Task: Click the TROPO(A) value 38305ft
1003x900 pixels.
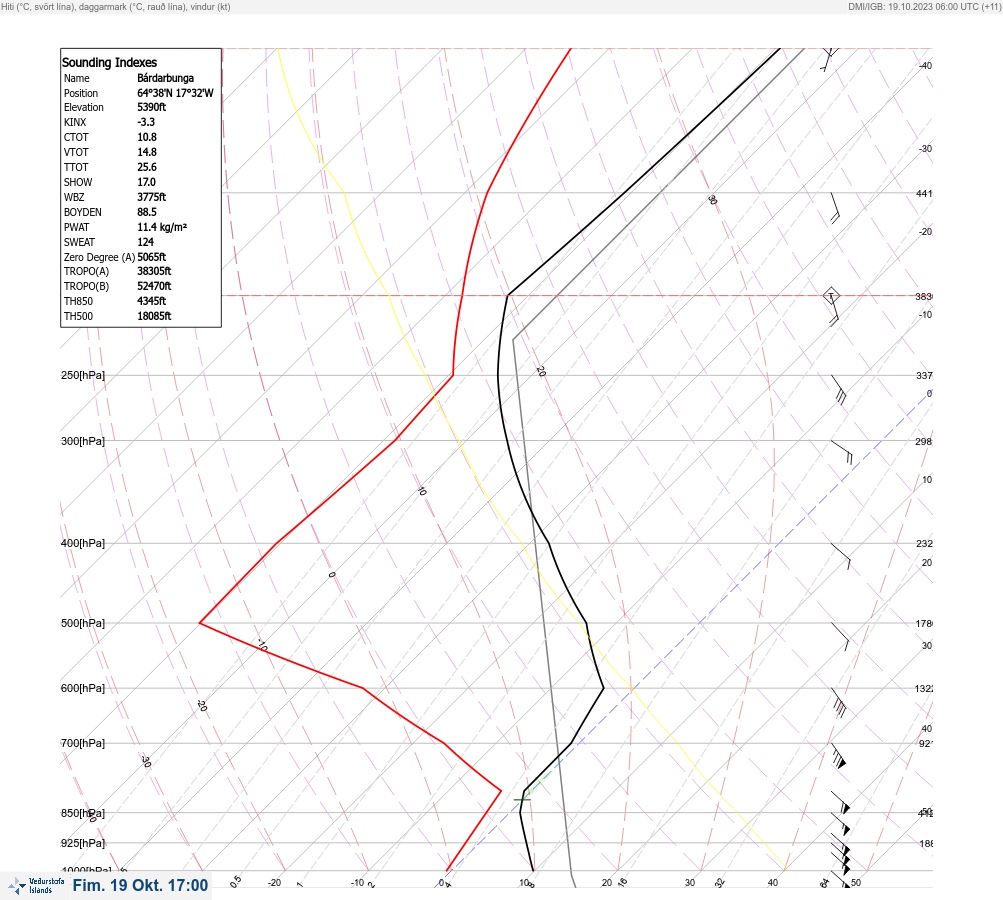Action: (154, 271)
